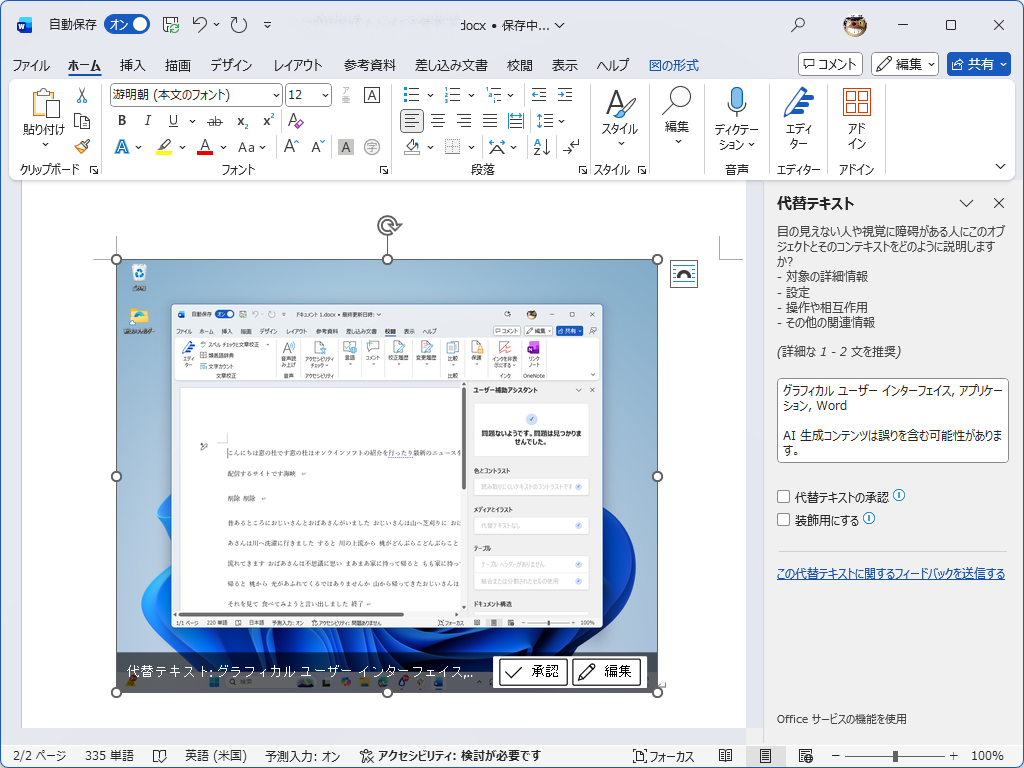
Task: Click the sort icon in the Paragraph group
Action: [x=541, y=147]
